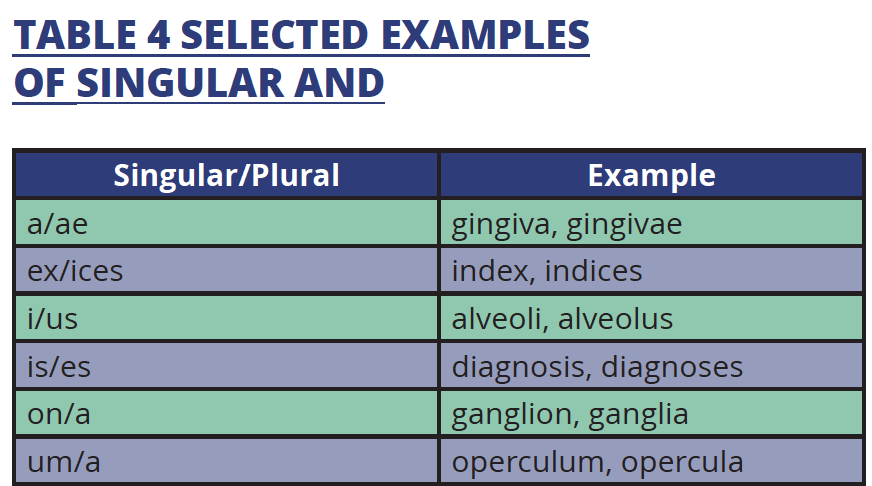This screenshot has height=486, width=872.
Task: Select the word 'alveolus'
Action: (x=615, y=318)
